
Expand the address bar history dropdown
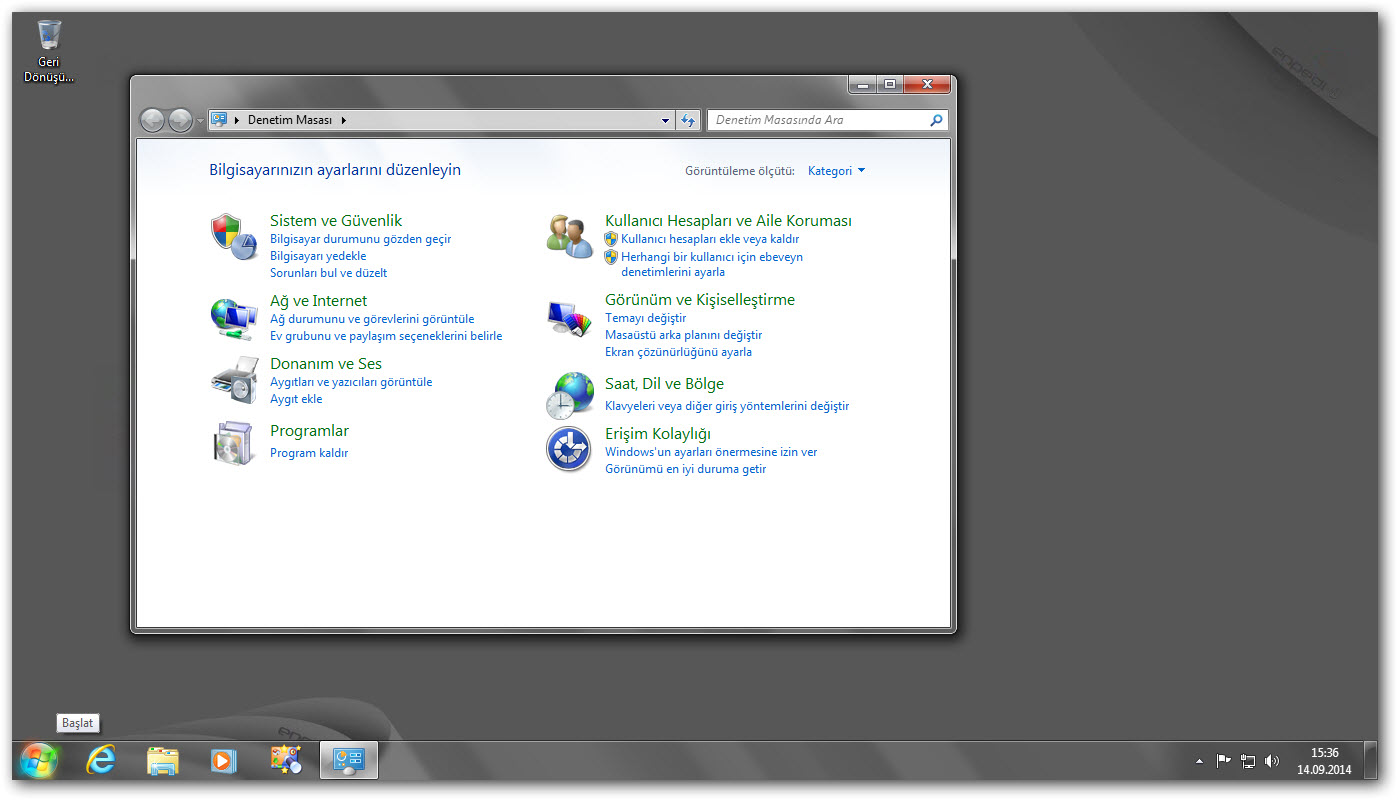[666, 120]
